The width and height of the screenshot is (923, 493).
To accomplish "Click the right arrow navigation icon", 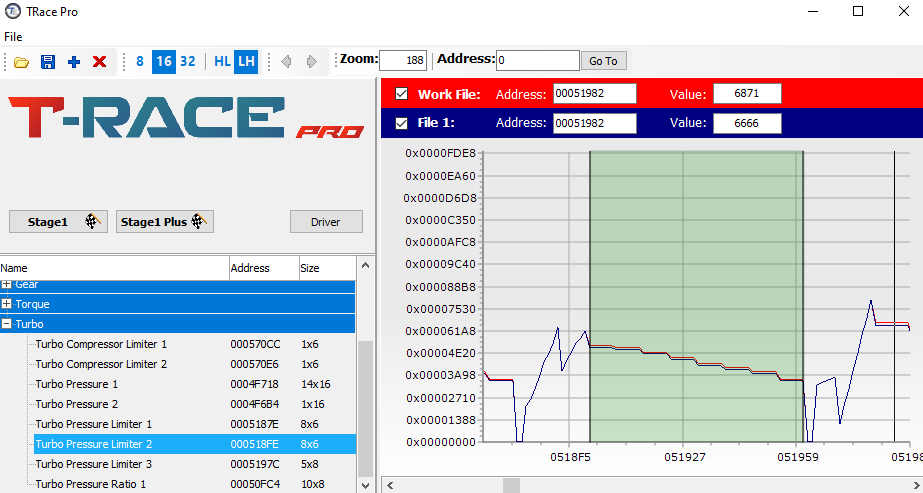I will (312, 62).
